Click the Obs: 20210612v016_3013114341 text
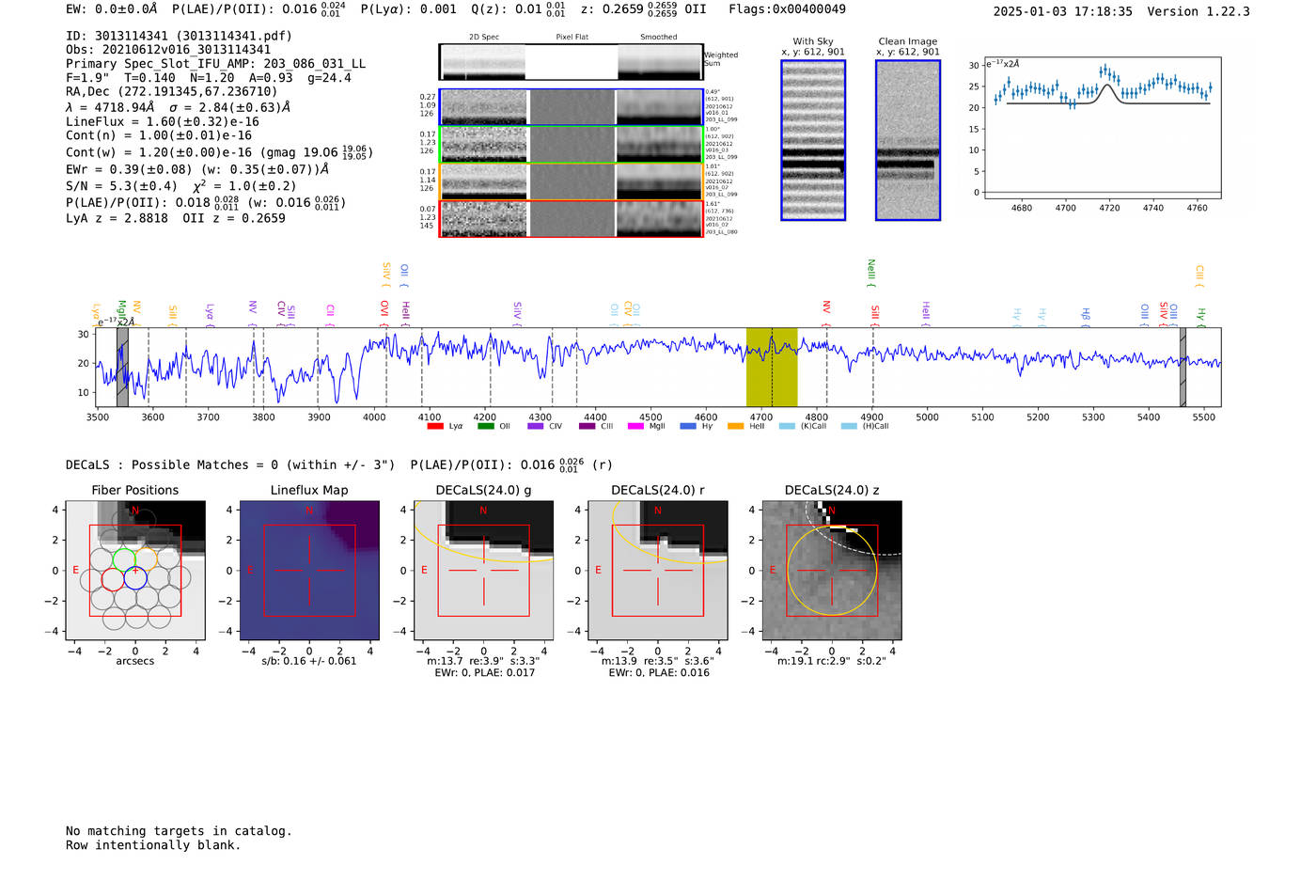Viewport: 1316px width, 896px height. pyautogui.click(x=168, y=50)
